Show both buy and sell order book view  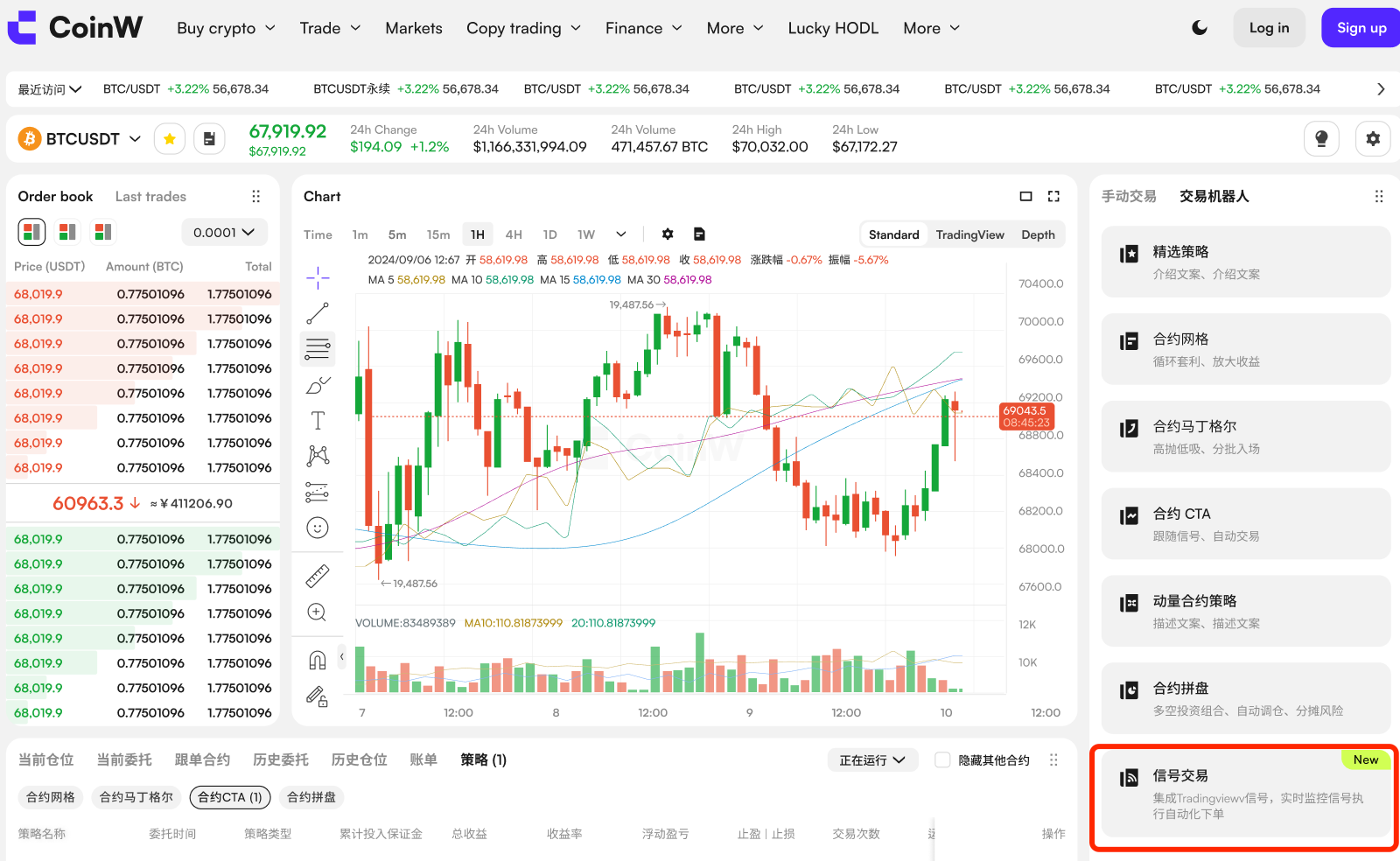point(32,232)
